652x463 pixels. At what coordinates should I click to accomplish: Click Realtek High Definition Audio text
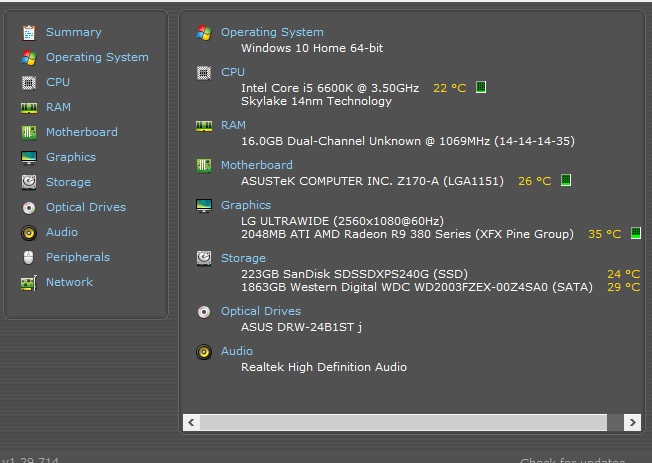[324, 367]
